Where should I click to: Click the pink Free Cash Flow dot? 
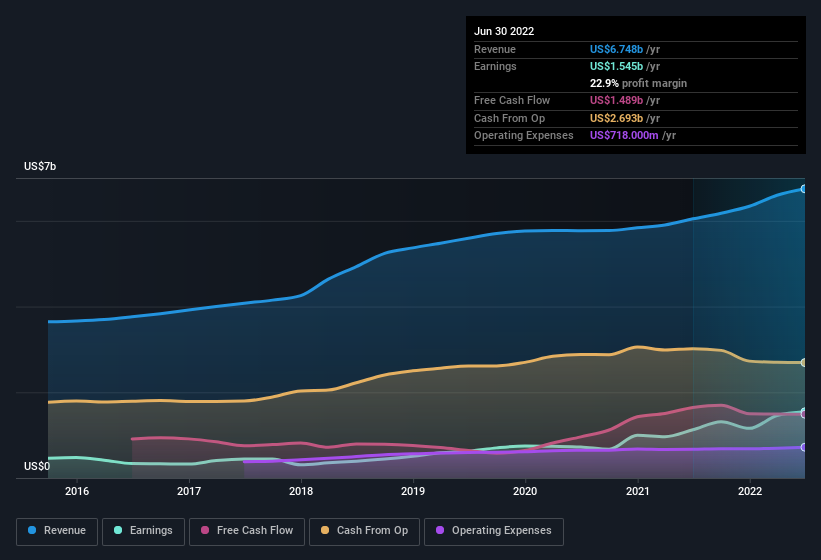[205, 530]
